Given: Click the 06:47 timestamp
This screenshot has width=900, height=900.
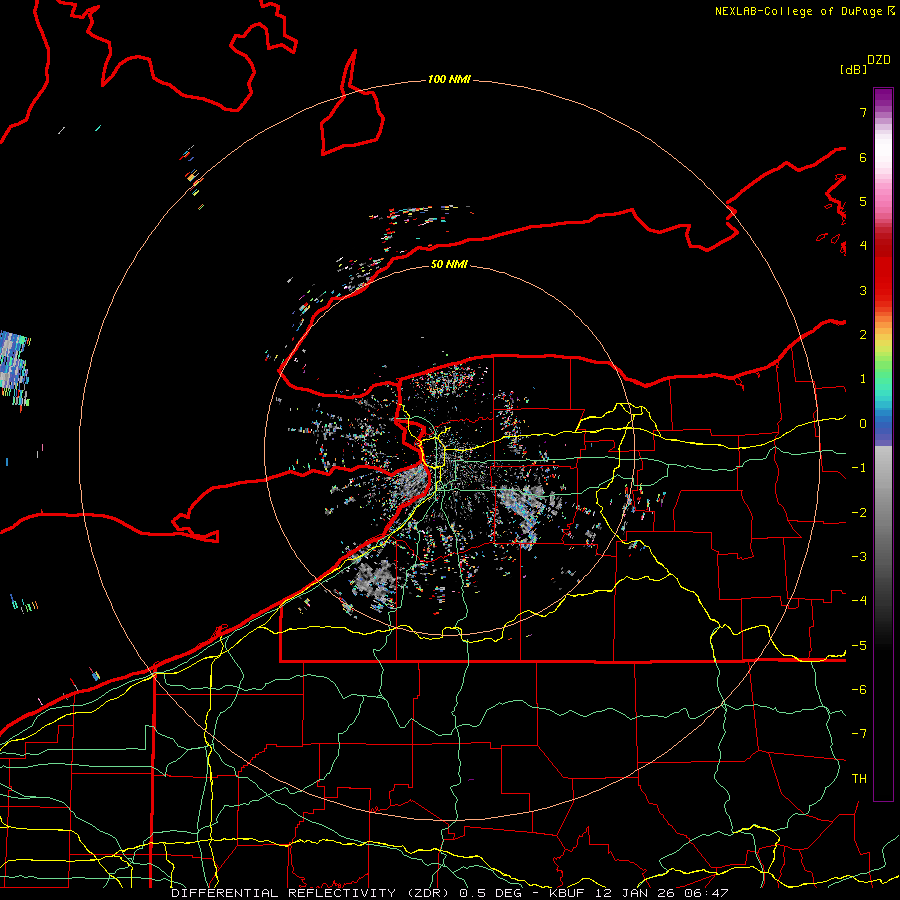Looking at the screenshot, I should click(x=707, y=893).
